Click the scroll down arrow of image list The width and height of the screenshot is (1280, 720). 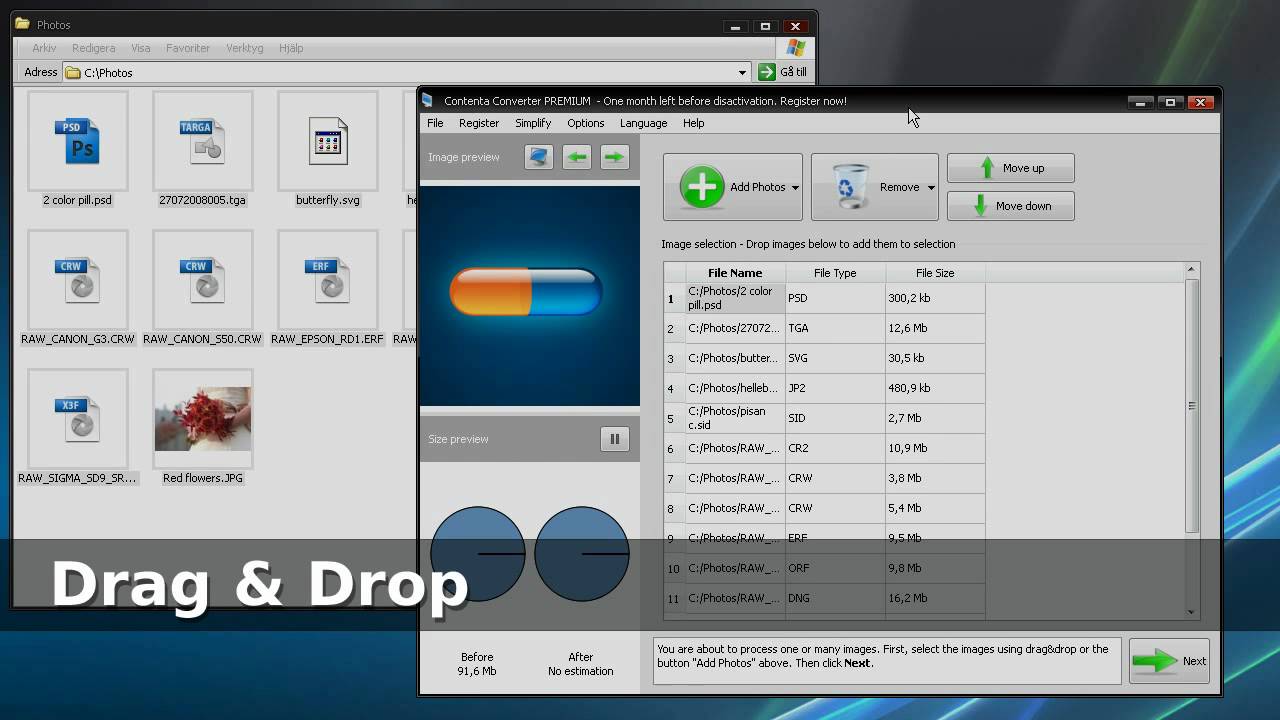[x=1191, y=612]
